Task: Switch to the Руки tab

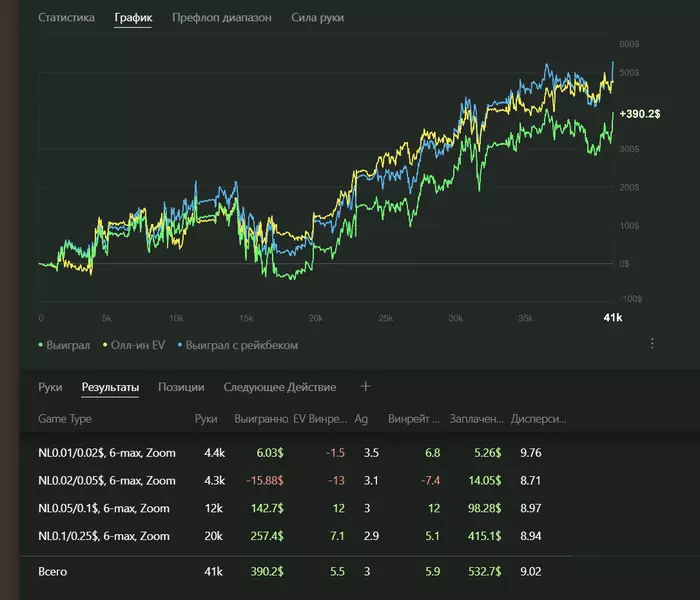Action: 50,387
